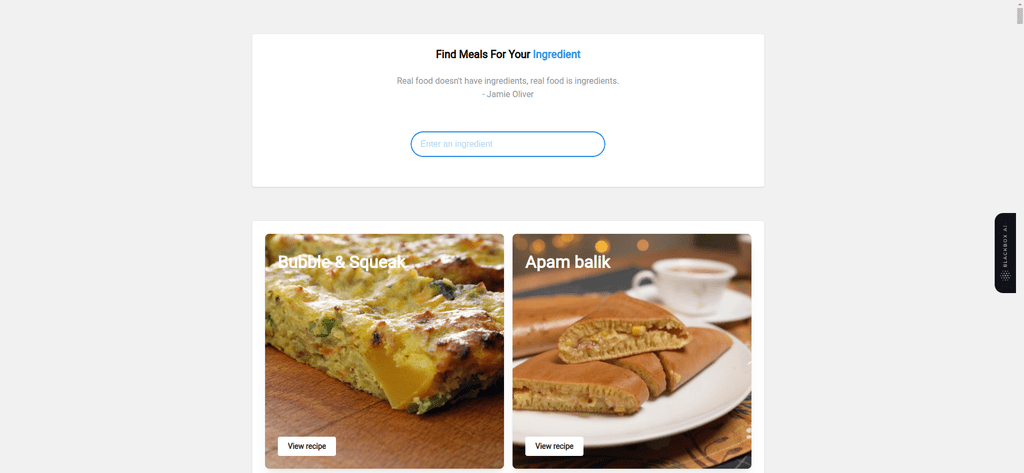Select the Bubble & Squeak food photo

pos(384,351)
